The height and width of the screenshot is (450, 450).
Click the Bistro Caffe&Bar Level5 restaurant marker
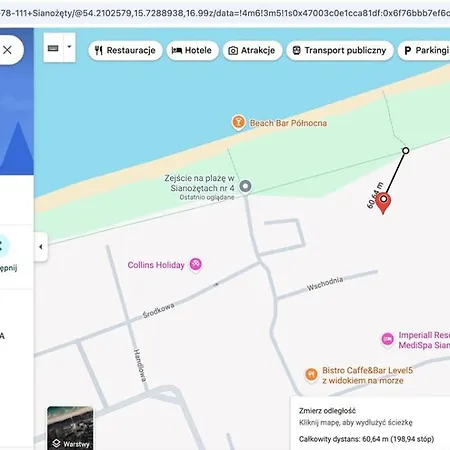tap(311, 374)
